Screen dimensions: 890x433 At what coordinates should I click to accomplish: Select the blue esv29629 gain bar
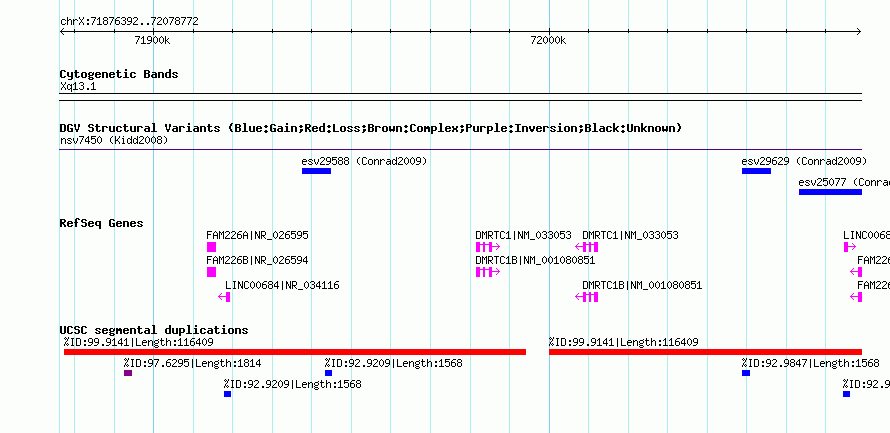pyautogui.click(x=756, y=171)
